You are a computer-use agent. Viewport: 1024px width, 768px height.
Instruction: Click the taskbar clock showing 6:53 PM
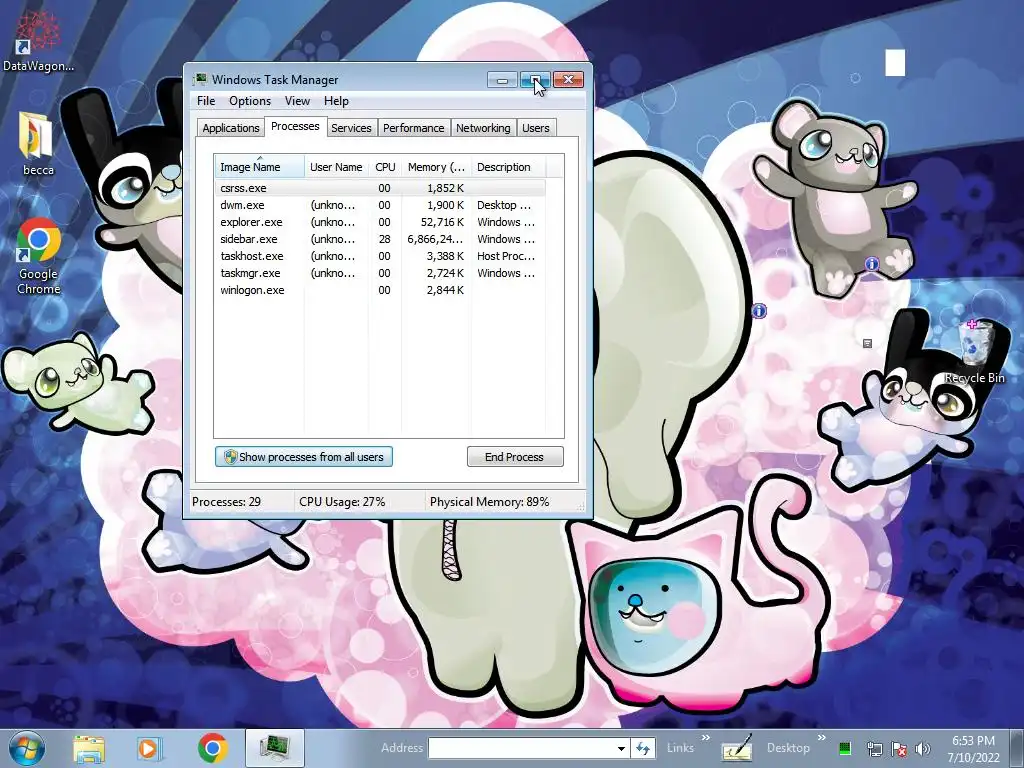pyautogui.click(x=973, y=748)
